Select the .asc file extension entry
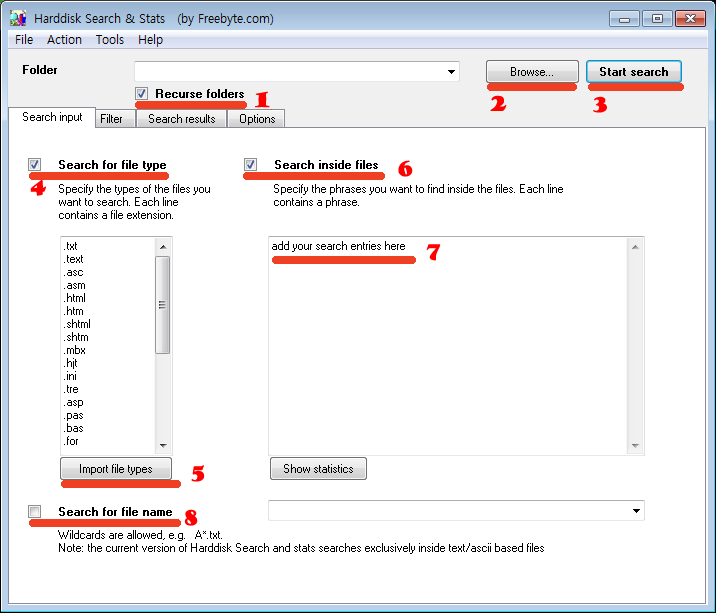This screenshot has width=716, height=613. point(73,272)
